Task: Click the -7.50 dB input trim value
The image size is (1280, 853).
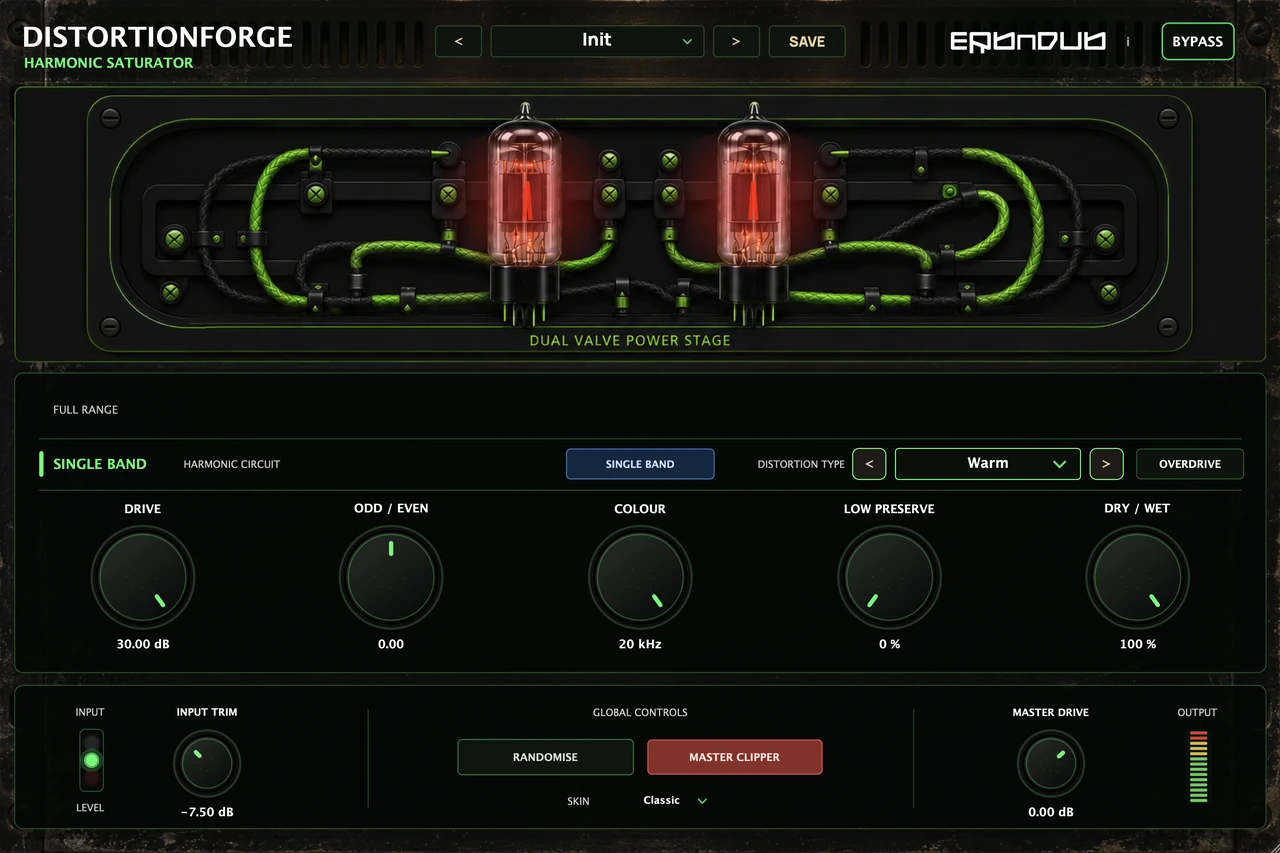Action: [x=207, y=812]
